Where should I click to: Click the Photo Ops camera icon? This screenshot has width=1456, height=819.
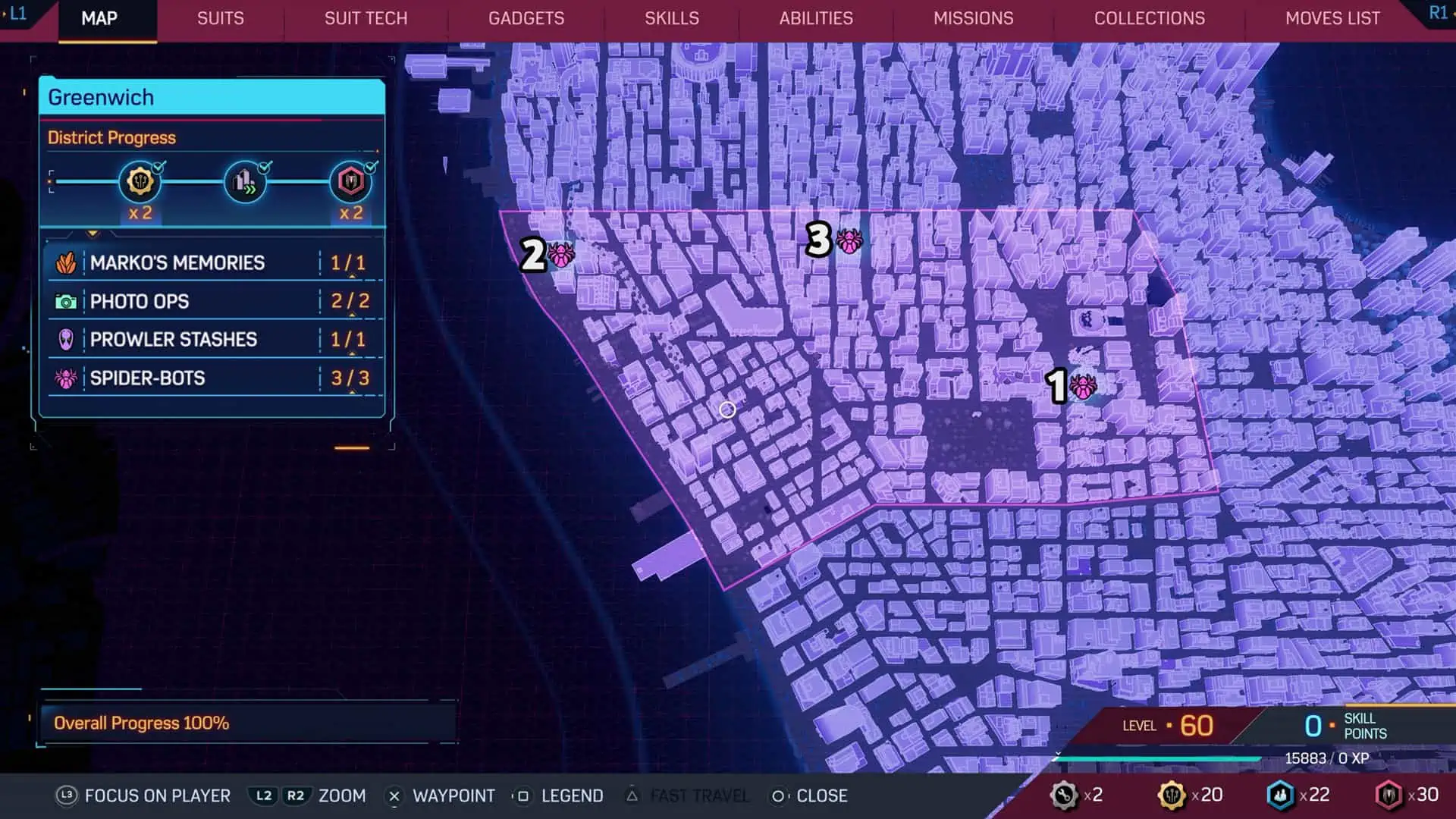(x=66, y=302)
